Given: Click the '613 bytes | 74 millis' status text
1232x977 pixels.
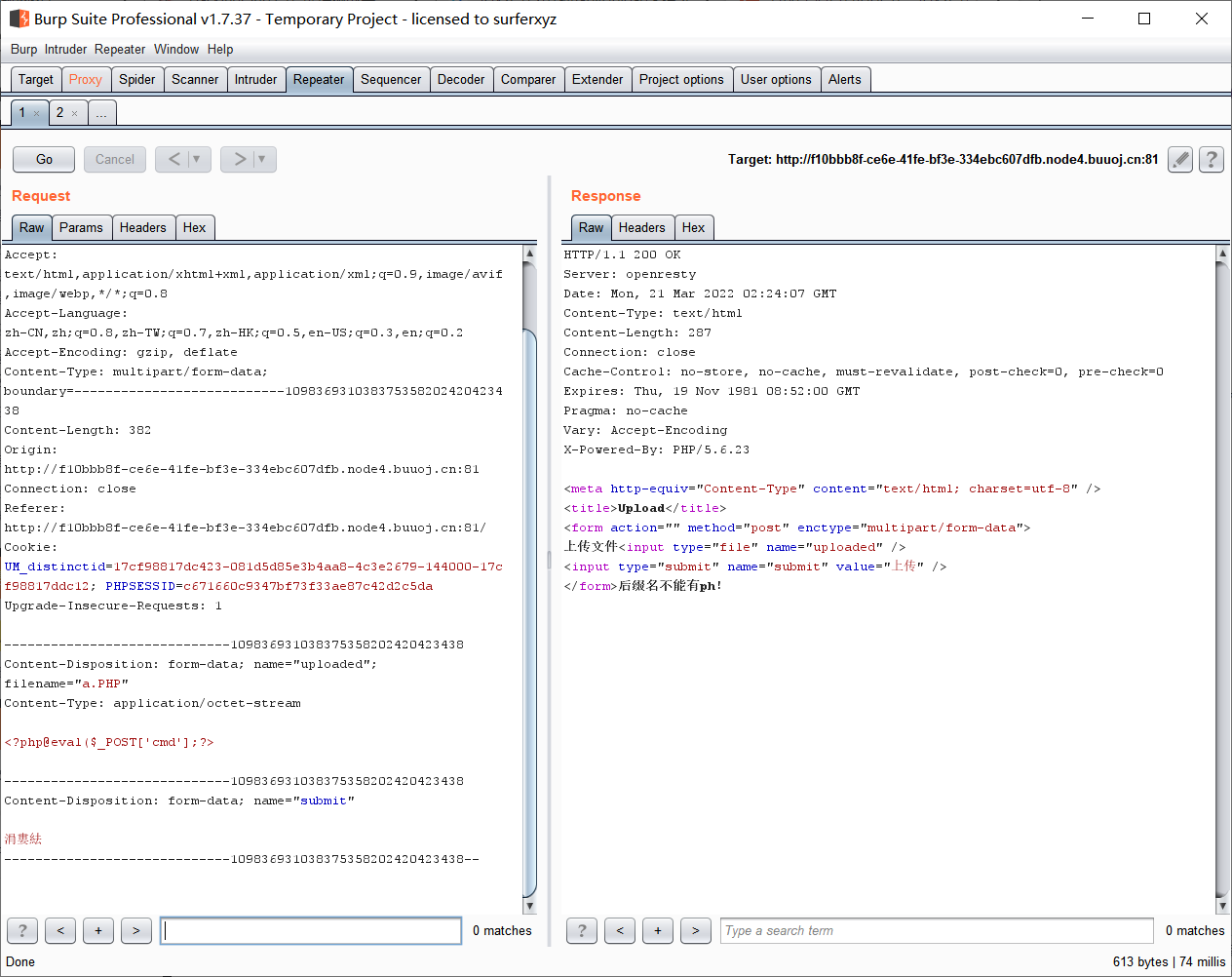Looking at the screenshot, I should 1169,961.
